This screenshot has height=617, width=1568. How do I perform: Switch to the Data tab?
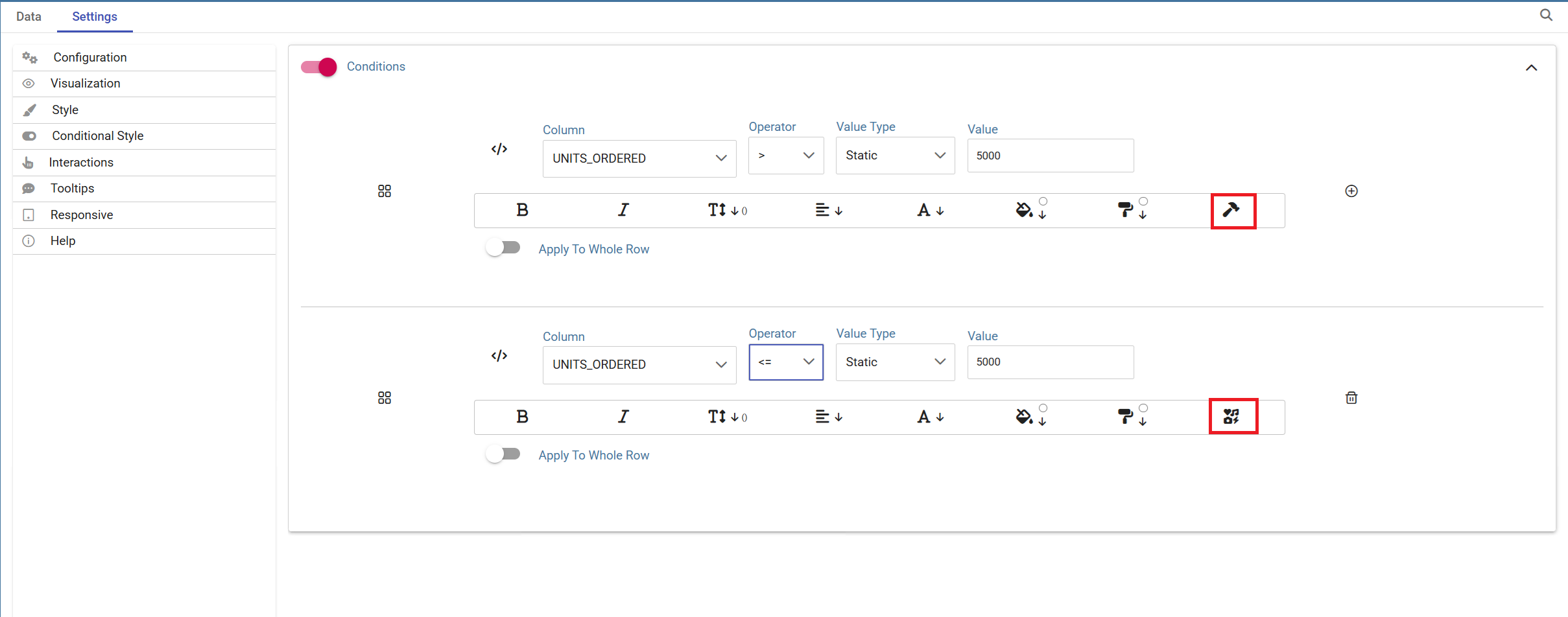pyautogui.click(x=29, y=17)
